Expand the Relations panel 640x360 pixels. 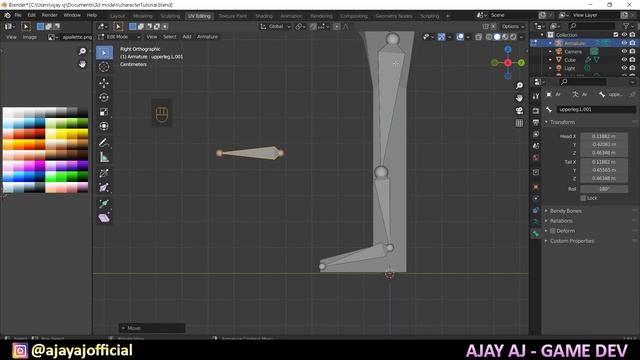point(561,221)
